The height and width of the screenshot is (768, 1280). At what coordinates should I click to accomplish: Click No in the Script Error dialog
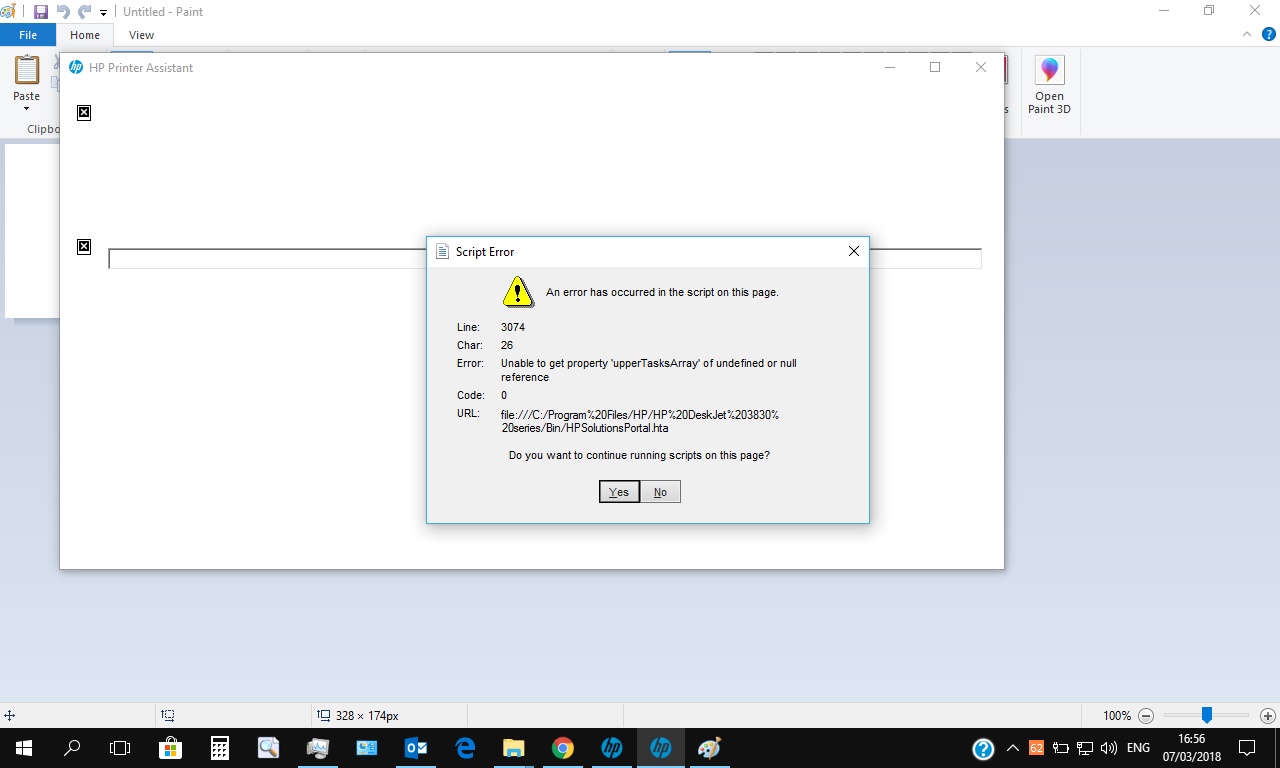click(660, 492)
